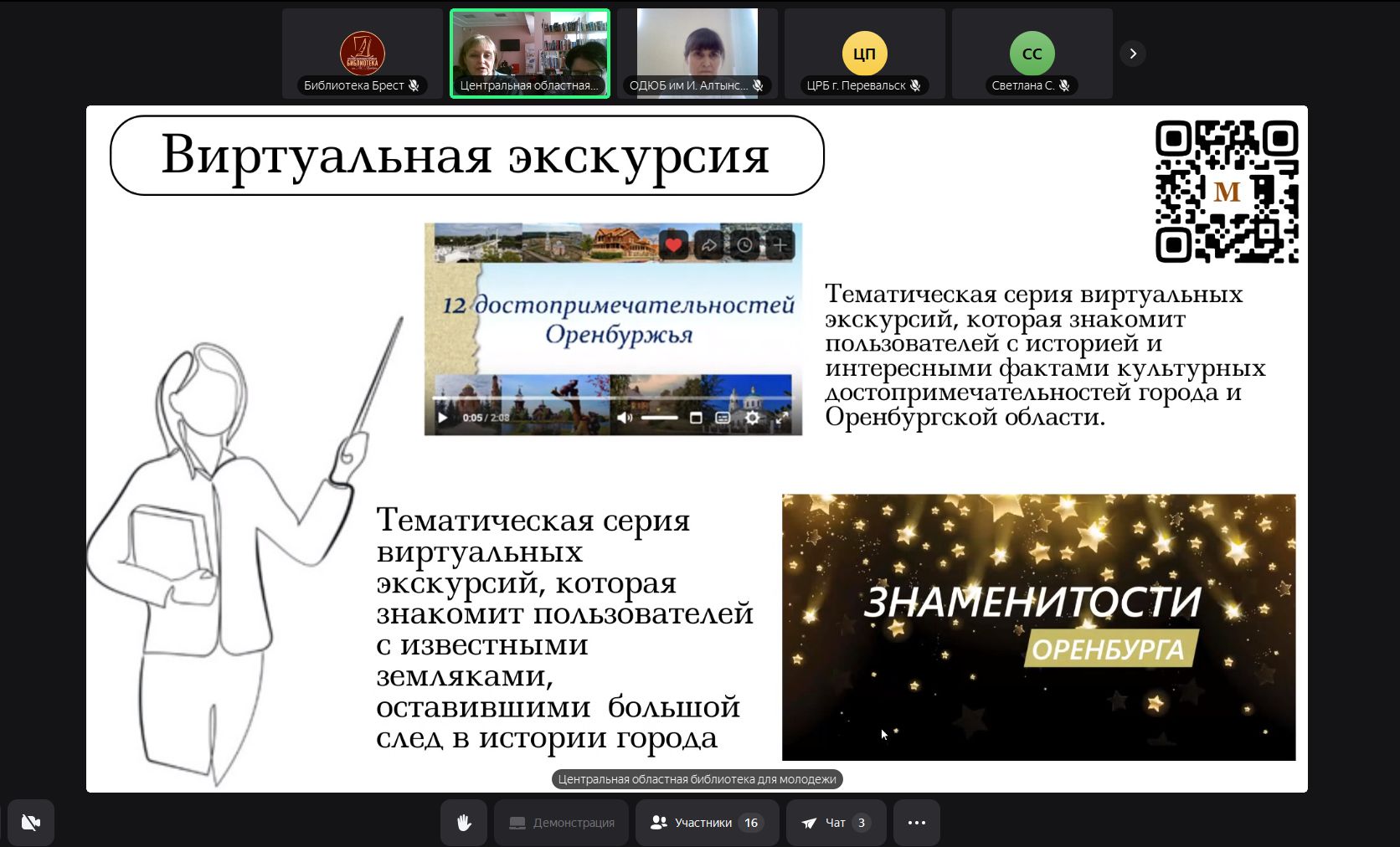
Task: Show next participants with the arrow
Action: 1132,54
